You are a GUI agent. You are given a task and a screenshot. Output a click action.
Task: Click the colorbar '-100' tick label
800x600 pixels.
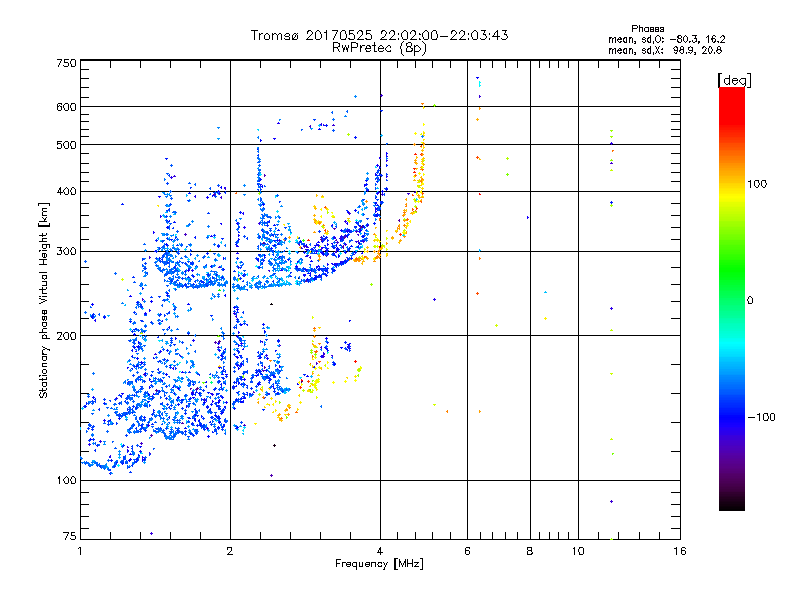pyautogui.click(x=762, y=417)
